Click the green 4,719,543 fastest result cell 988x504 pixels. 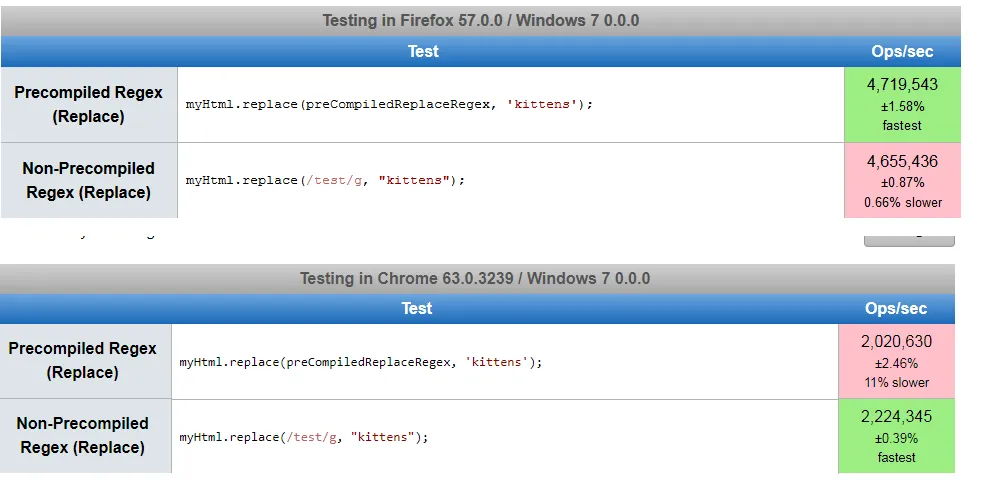click(x=902, y=104)
